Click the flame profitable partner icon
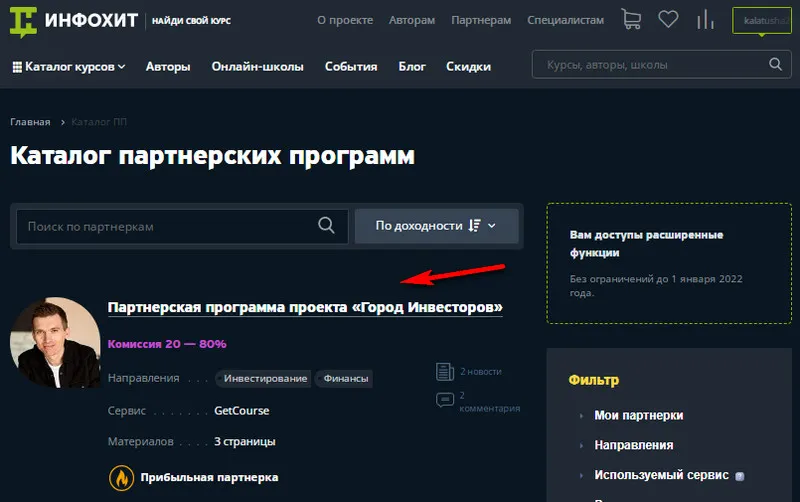The image size is (800, 502). click(x=121, y=478)
